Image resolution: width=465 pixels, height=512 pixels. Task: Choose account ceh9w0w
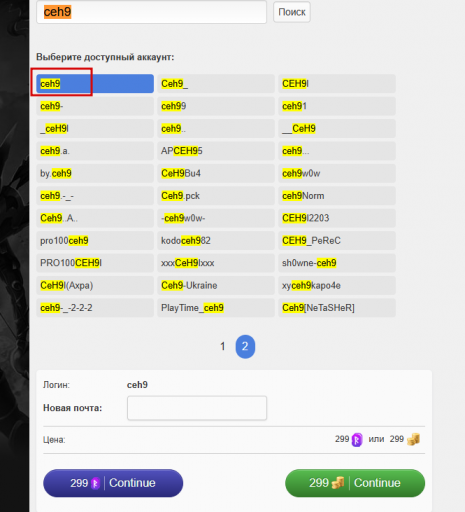(337, 173)
